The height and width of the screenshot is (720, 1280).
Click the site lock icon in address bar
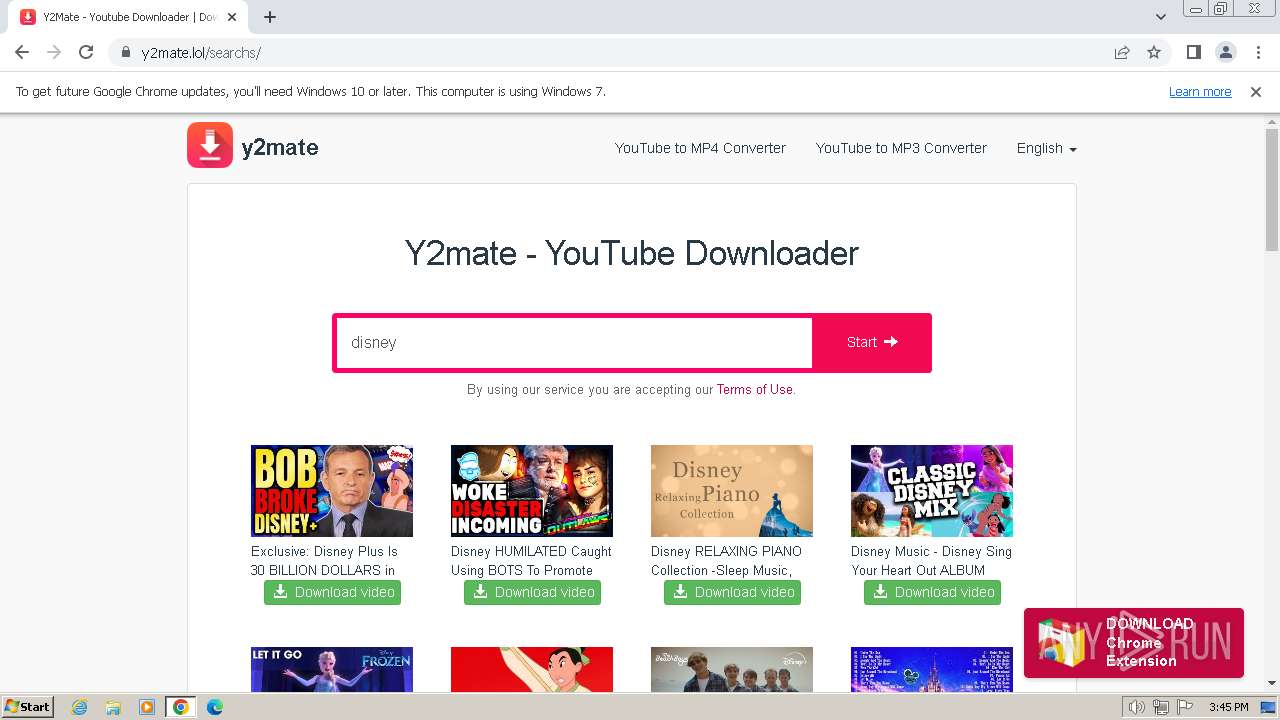point(125,53)
